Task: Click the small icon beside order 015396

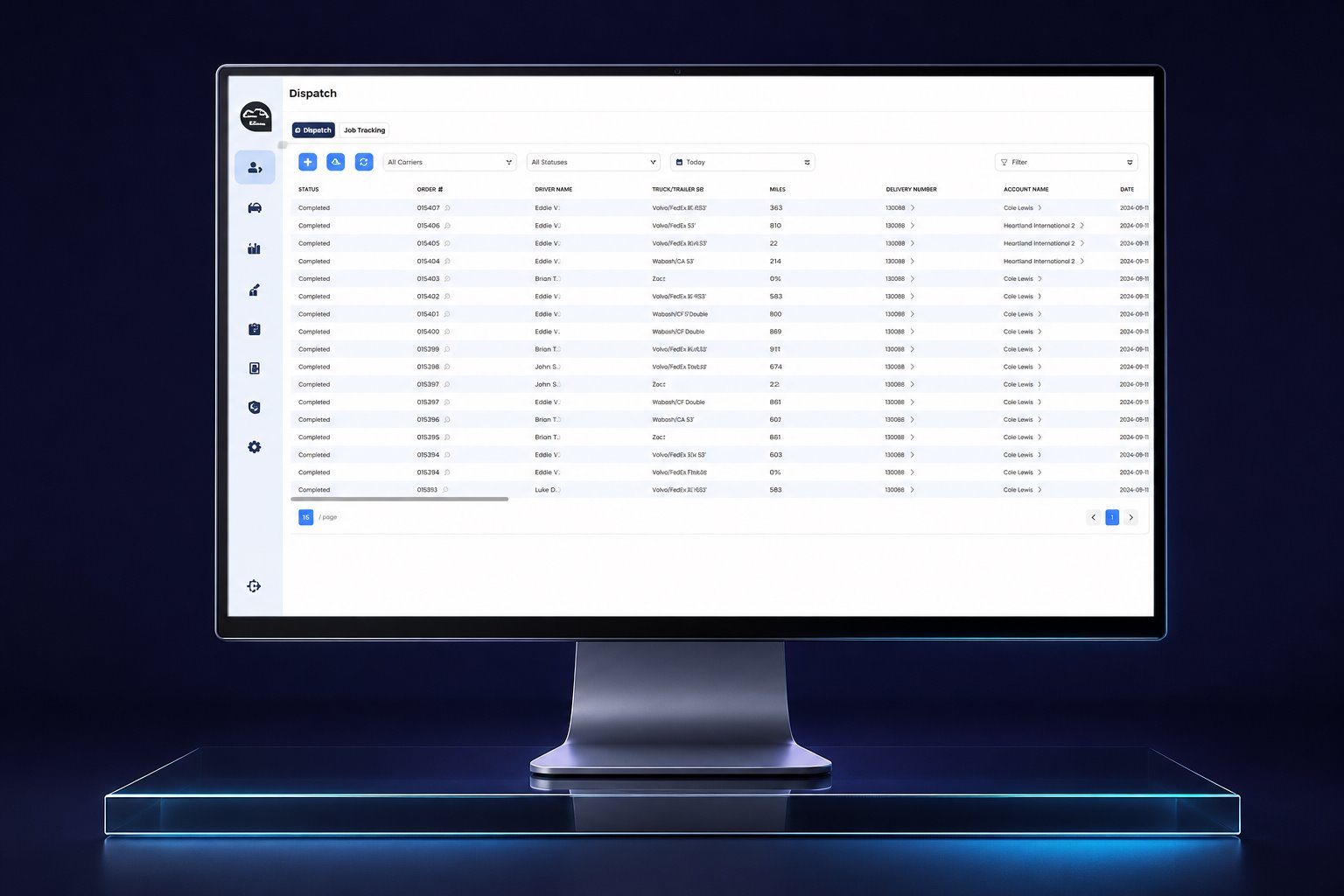Action: coord(447,420)
